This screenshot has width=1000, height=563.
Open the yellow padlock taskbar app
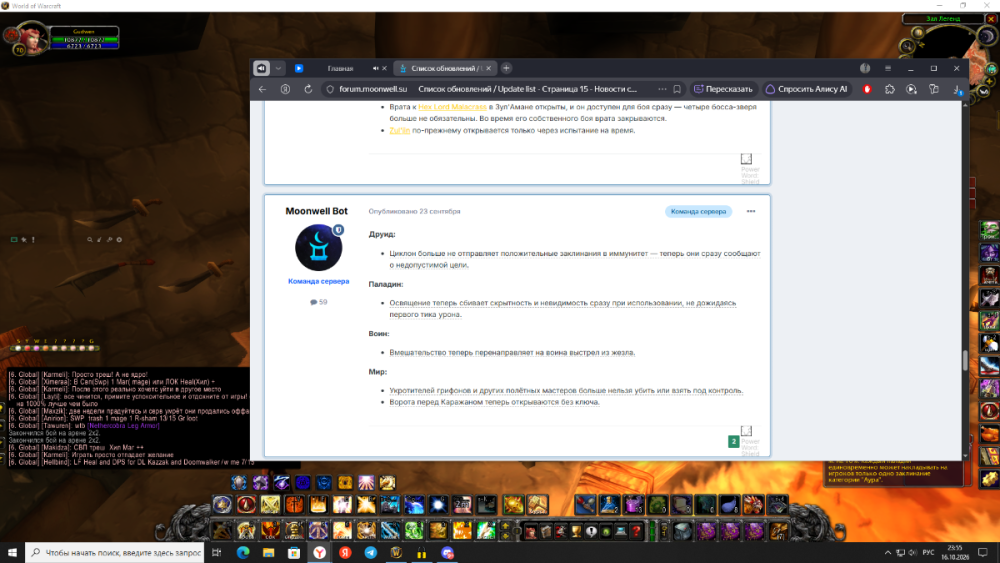click(x=422, y=553)
